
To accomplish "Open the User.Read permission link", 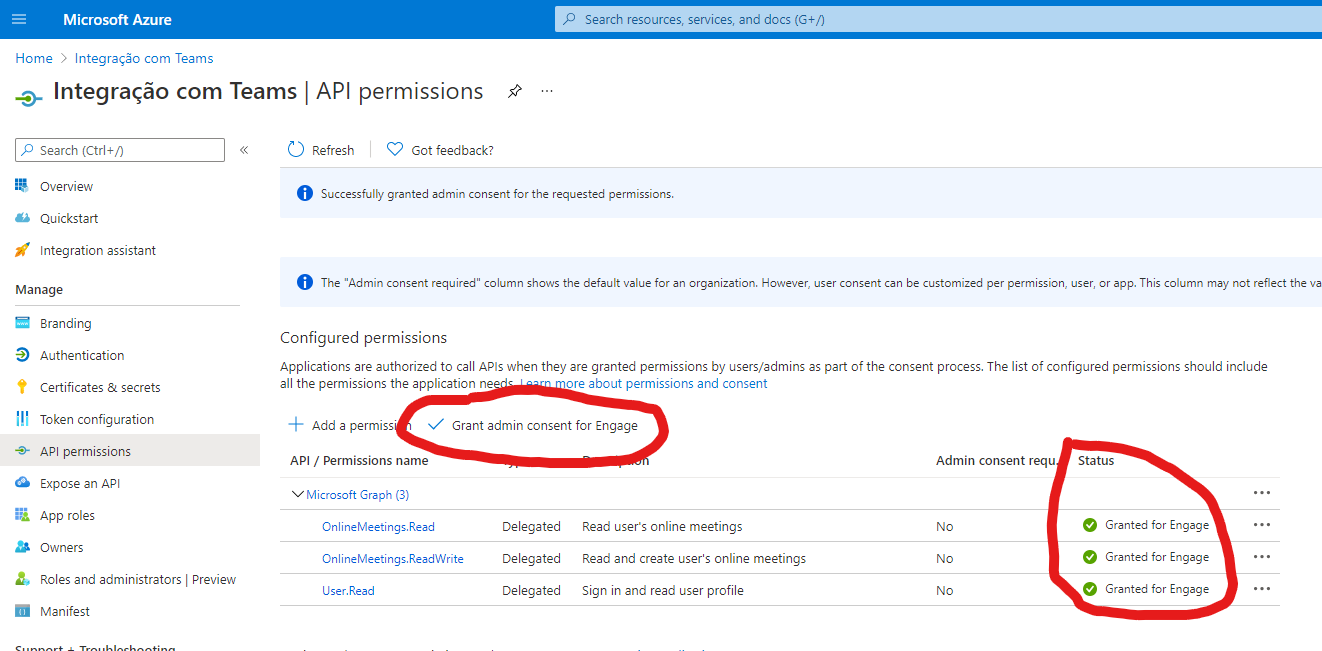I will point(348,590).
